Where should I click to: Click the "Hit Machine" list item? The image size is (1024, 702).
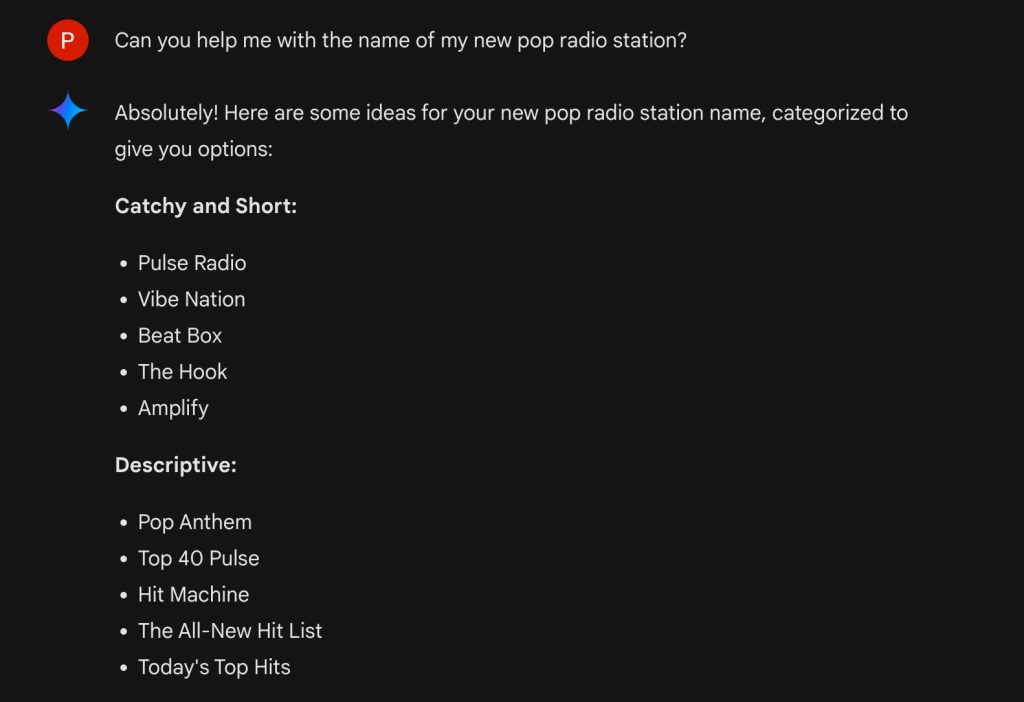[193, 594]
